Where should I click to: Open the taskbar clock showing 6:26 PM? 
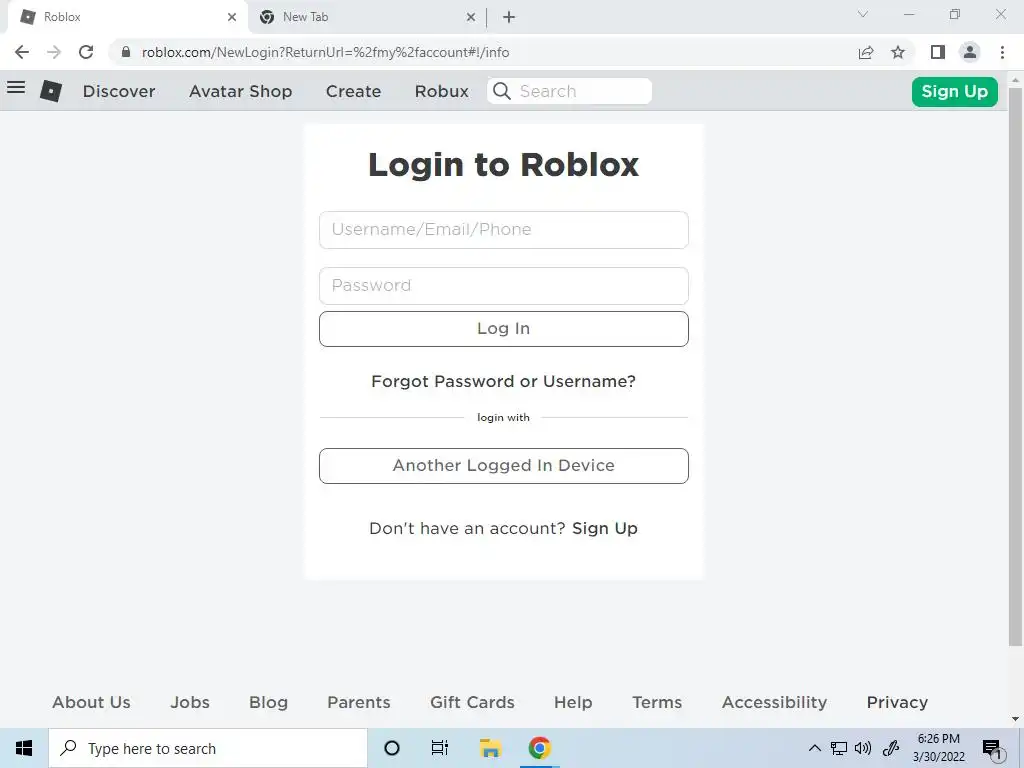pyautogui.click(x=938, y=748)
